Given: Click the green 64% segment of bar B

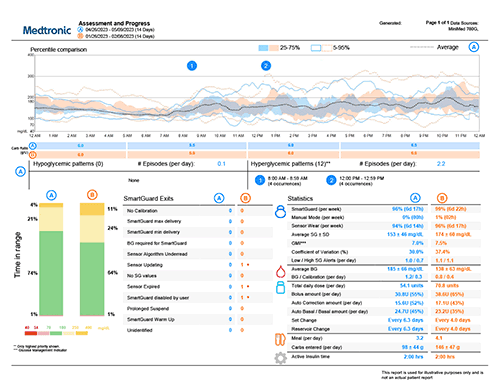Looking at the screenshot, I should pyautogui.click(x=92, y=278).
